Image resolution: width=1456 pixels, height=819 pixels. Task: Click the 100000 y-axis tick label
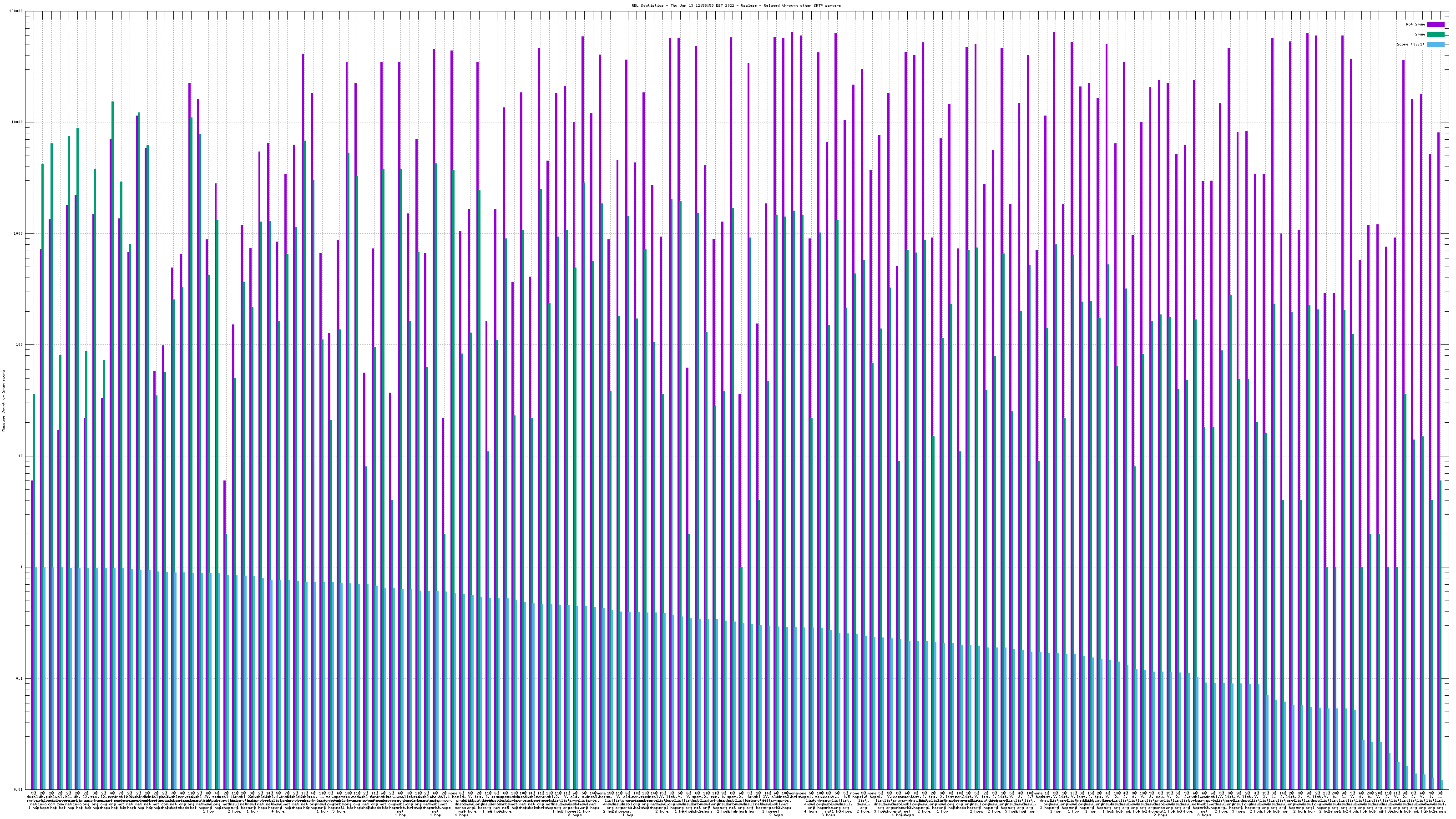tap(16, 11)
